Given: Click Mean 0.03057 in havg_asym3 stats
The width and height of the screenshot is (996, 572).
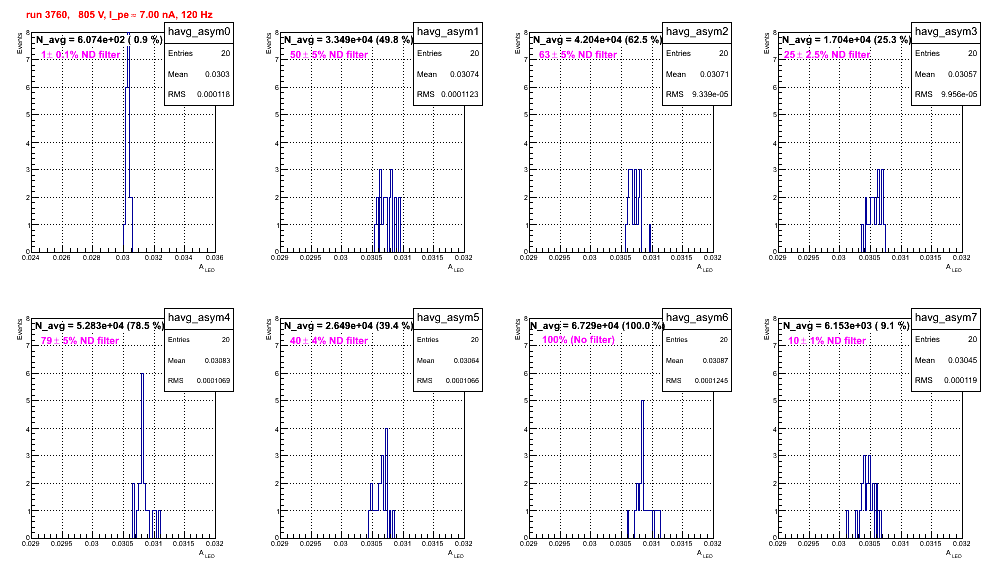Looking at the screenshot, I should click(946, 74).
